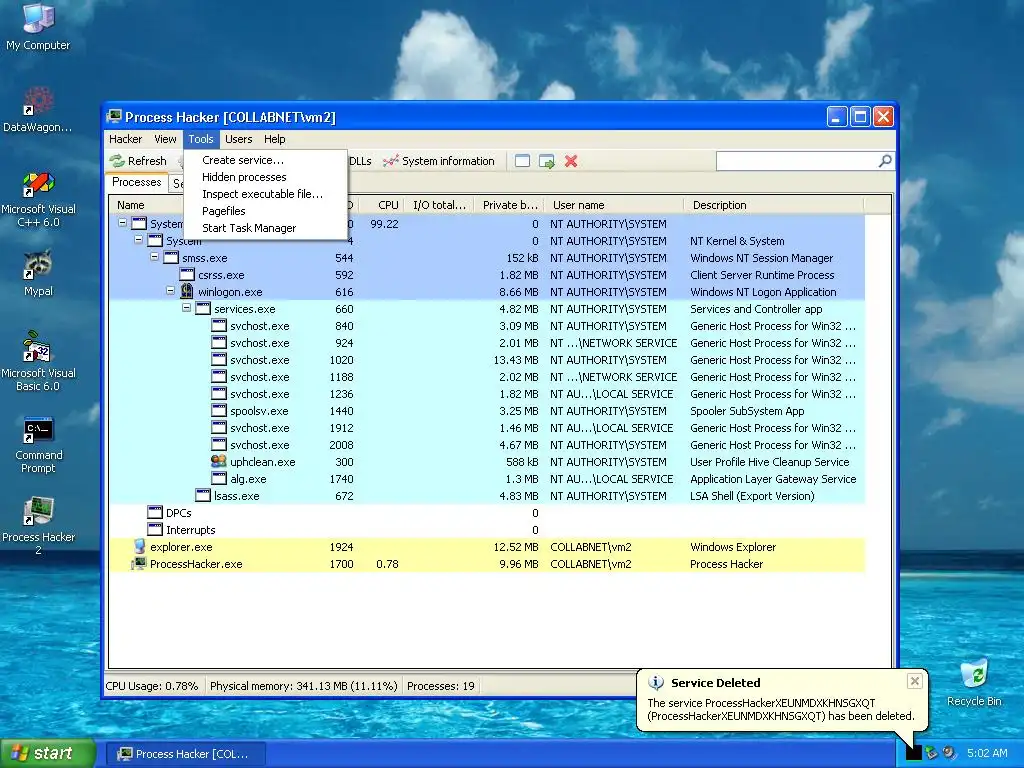Click the info icon in Service Deleted balloon
This screenshot has width=1024, height=768.
coord(656,682)
